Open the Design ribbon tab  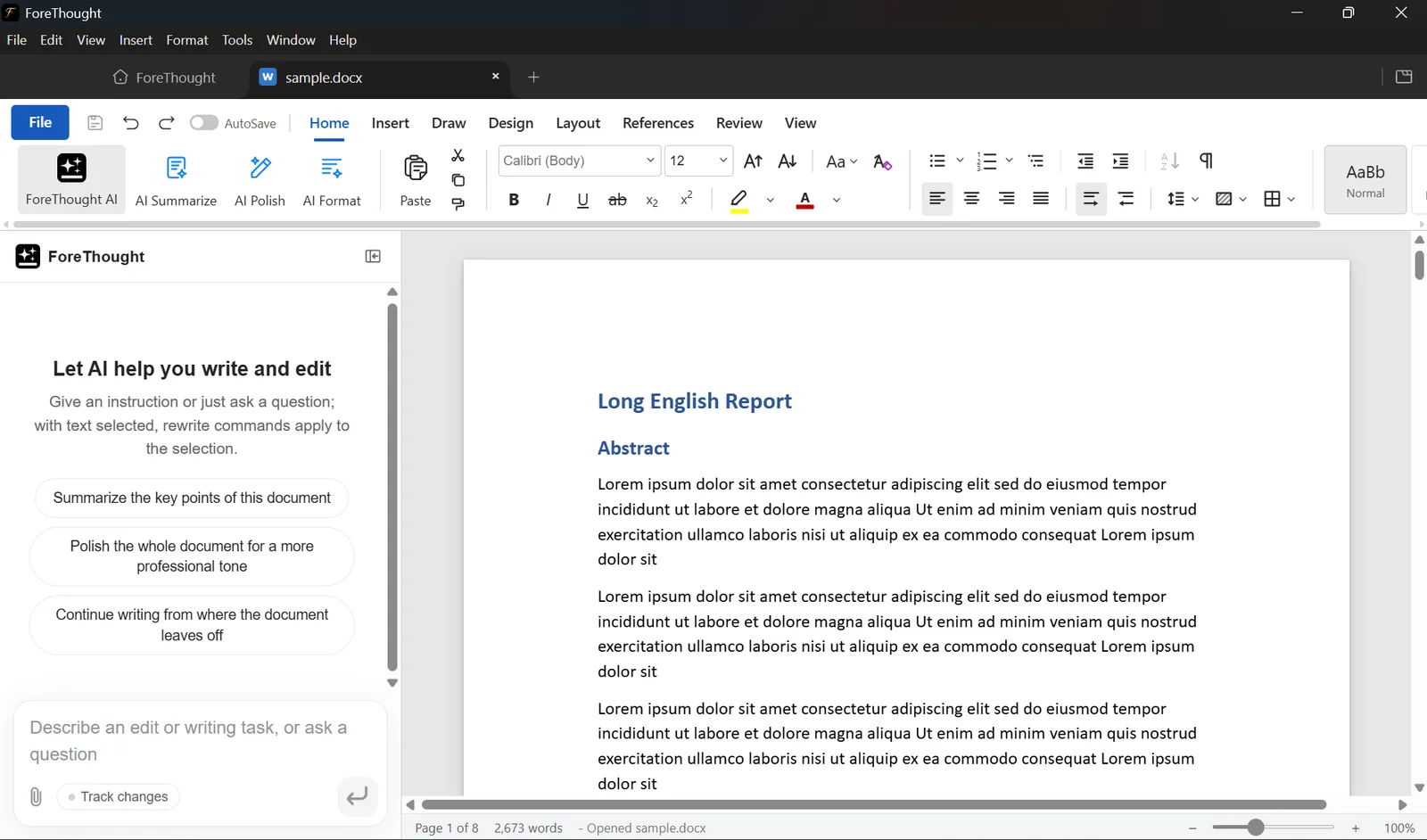coord(511,123)
